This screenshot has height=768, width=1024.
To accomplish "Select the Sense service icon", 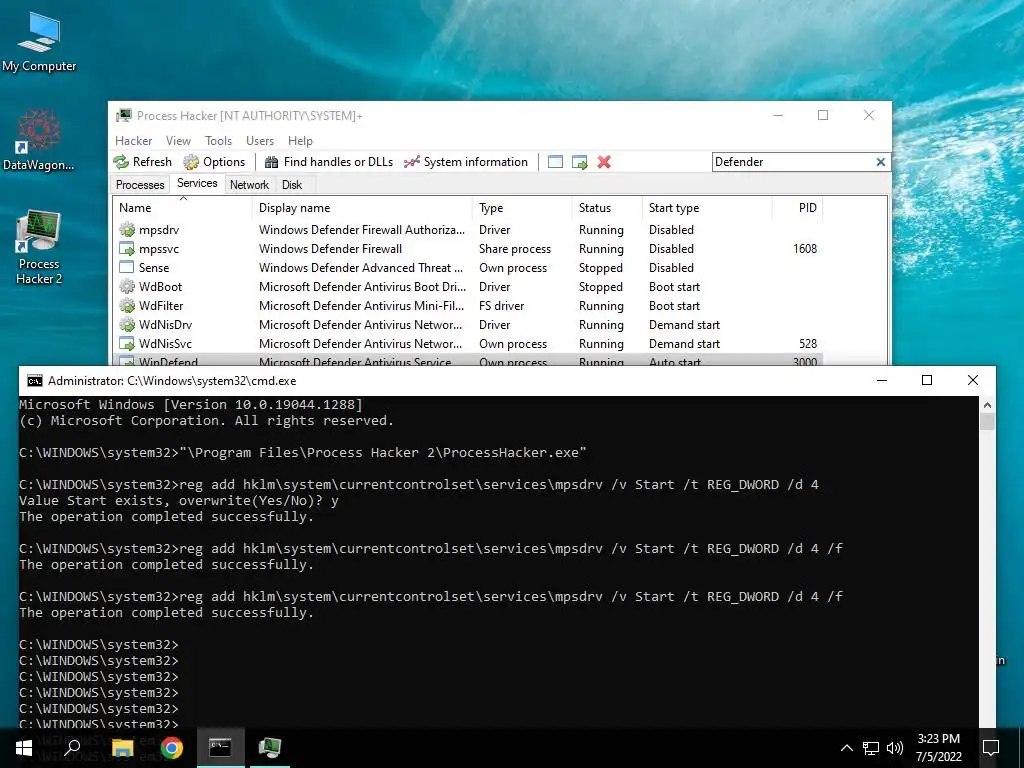I will (x=127, y=268).
